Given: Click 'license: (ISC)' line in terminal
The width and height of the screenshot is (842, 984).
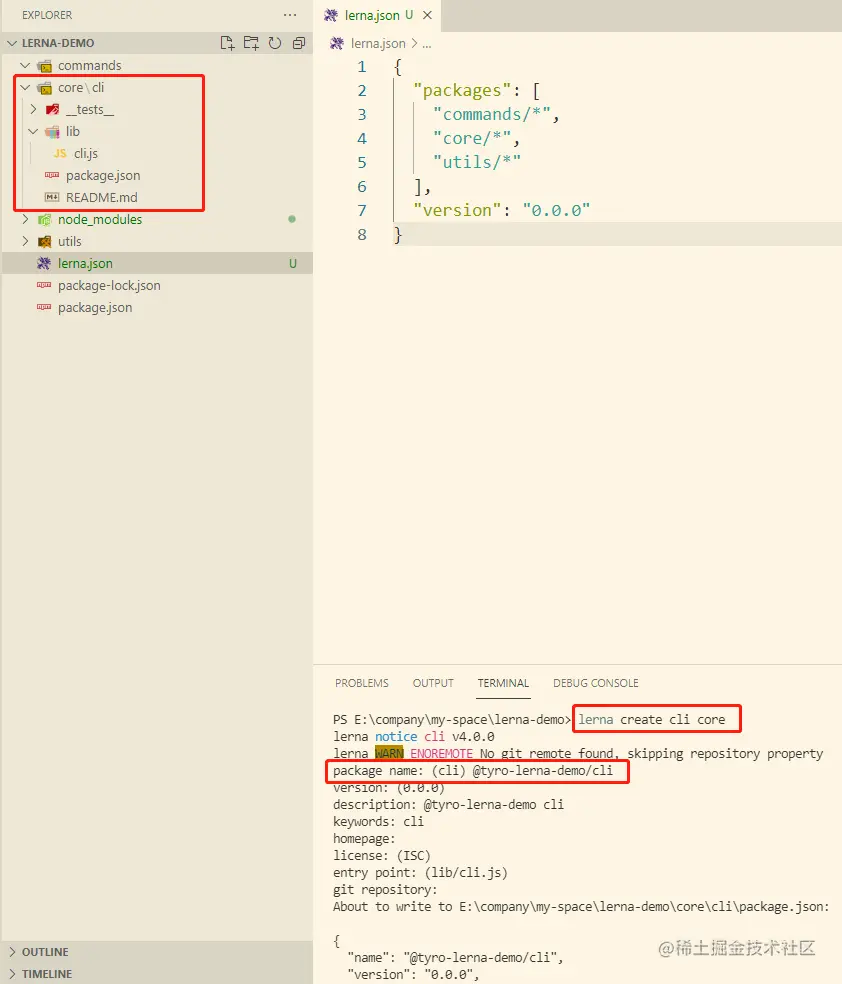Looking at the screenshot, I should pyautogui.click(x=381, y=855).
